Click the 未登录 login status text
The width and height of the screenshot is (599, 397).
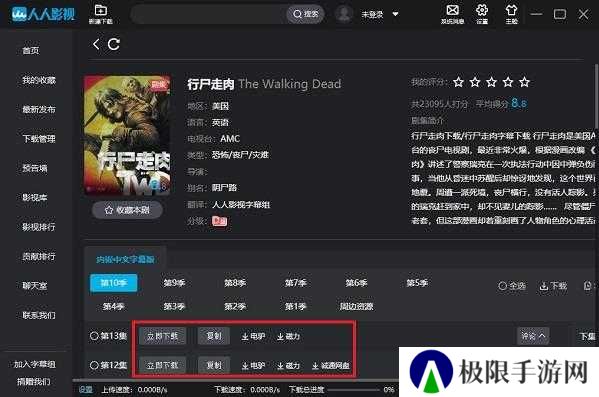click(372, 15)
